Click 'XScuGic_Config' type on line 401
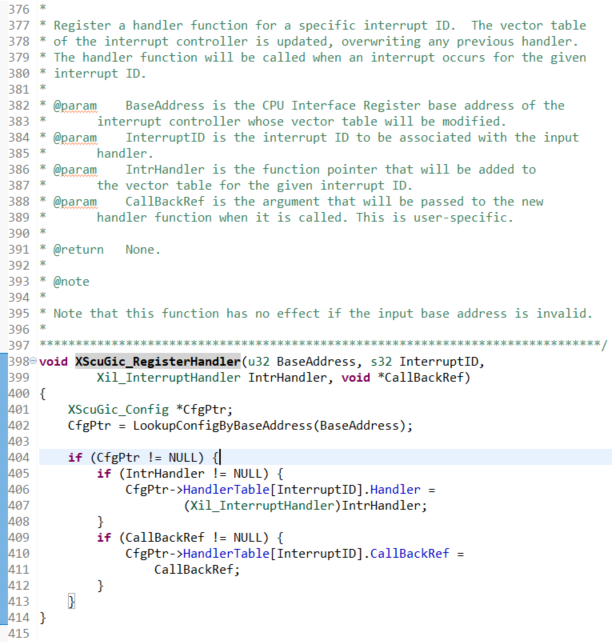 coord(118,409)
